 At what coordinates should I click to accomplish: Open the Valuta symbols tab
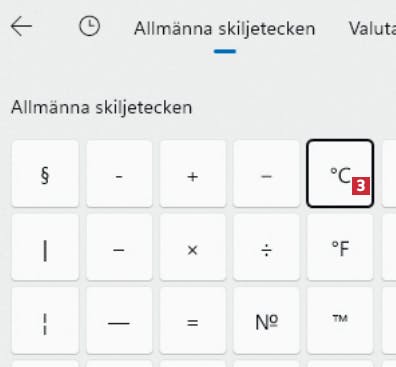pos(372,29)
